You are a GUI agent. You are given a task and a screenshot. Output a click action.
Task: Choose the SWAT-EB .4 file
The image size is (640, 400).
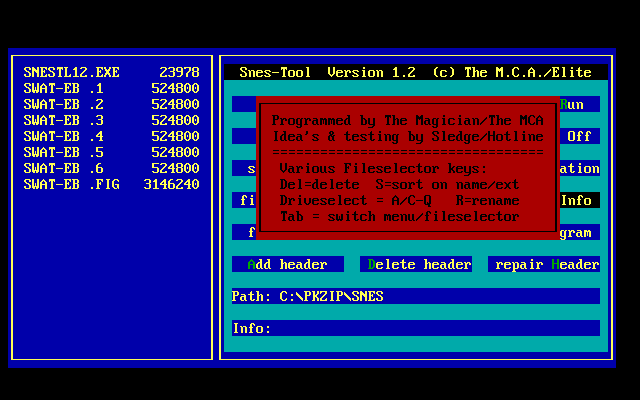[111, 136]
